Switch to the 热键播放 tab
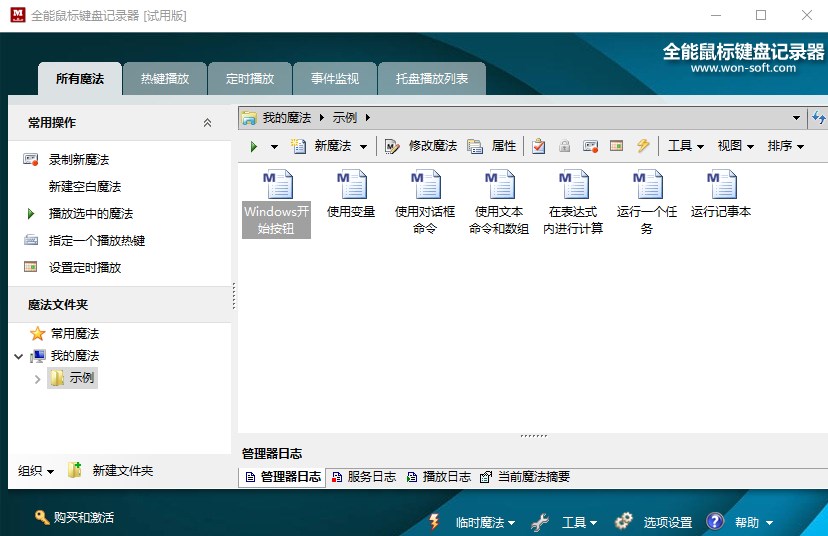Image resolution: width=828 pixels, height=536 pixels. pos(164,78)
